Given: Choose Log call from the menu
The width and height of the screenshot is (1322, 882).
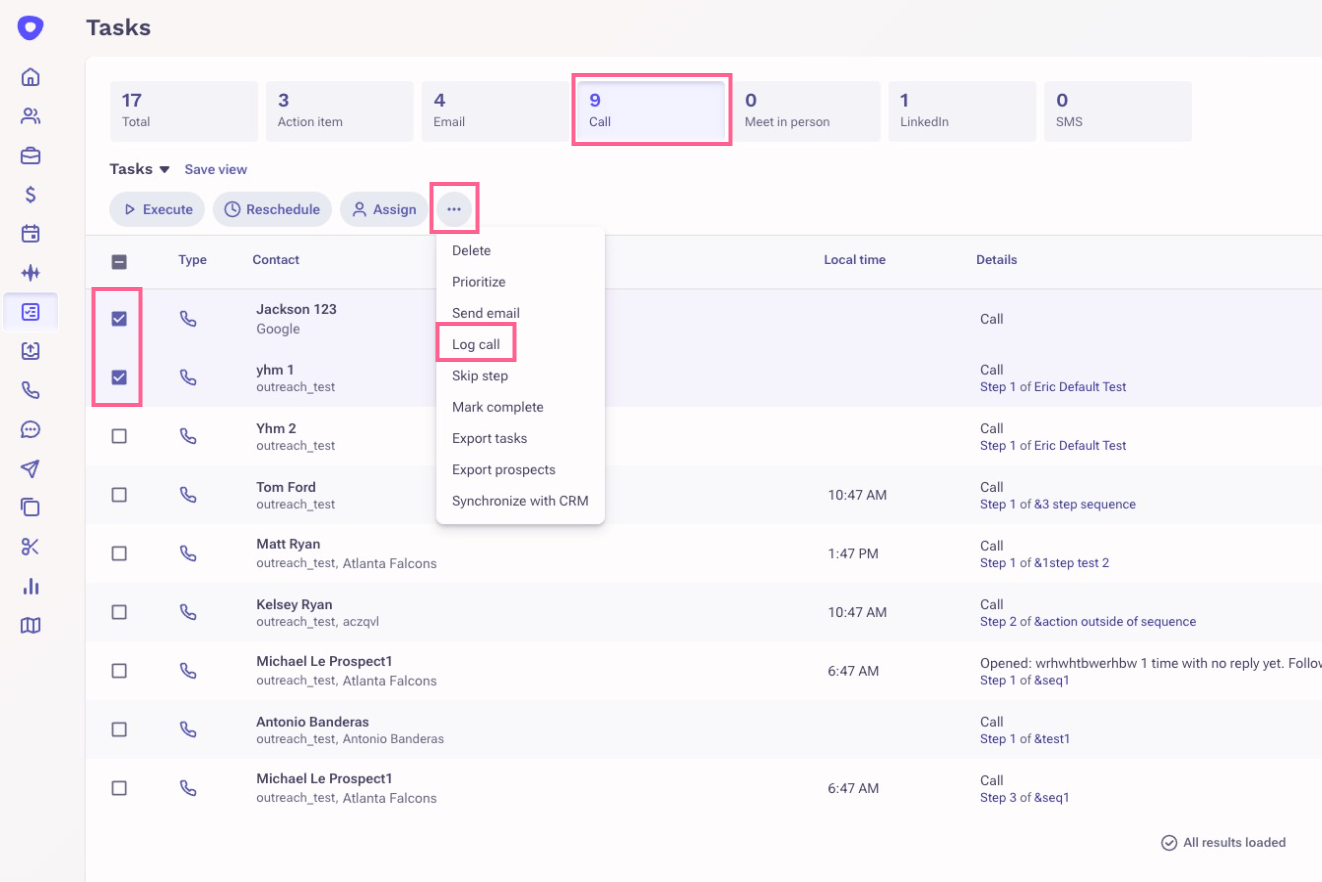Looking at the screenshot, I should (x=520, y=344).
